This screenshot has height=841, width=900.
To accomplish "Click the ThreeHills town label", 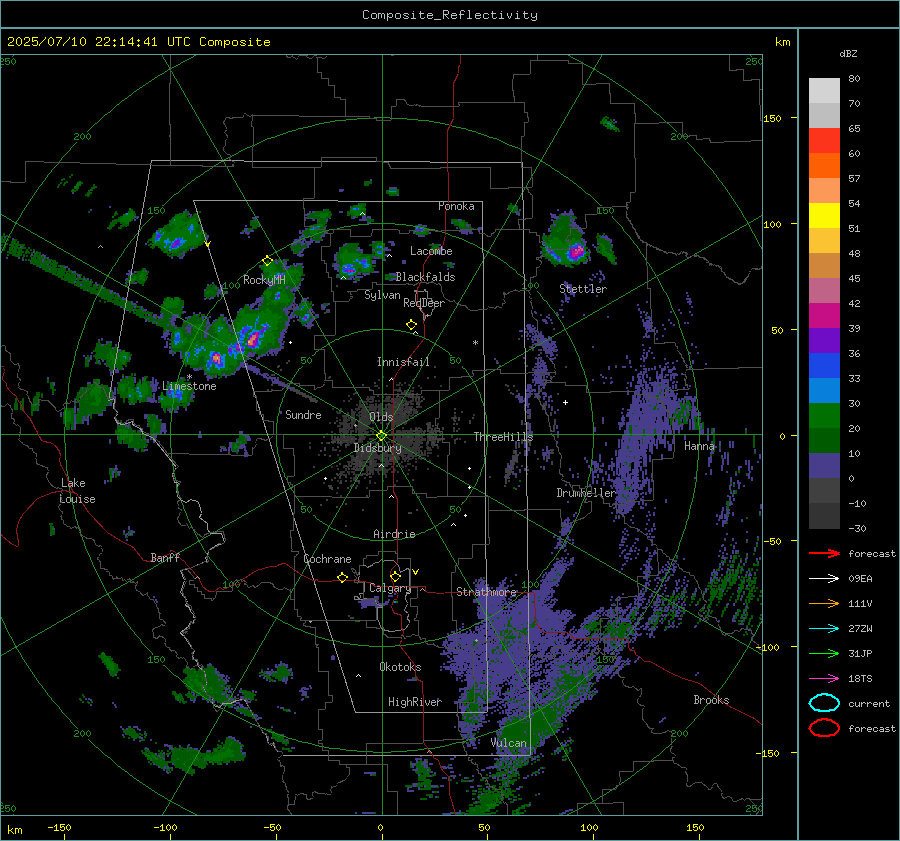I will pos(503,437).
